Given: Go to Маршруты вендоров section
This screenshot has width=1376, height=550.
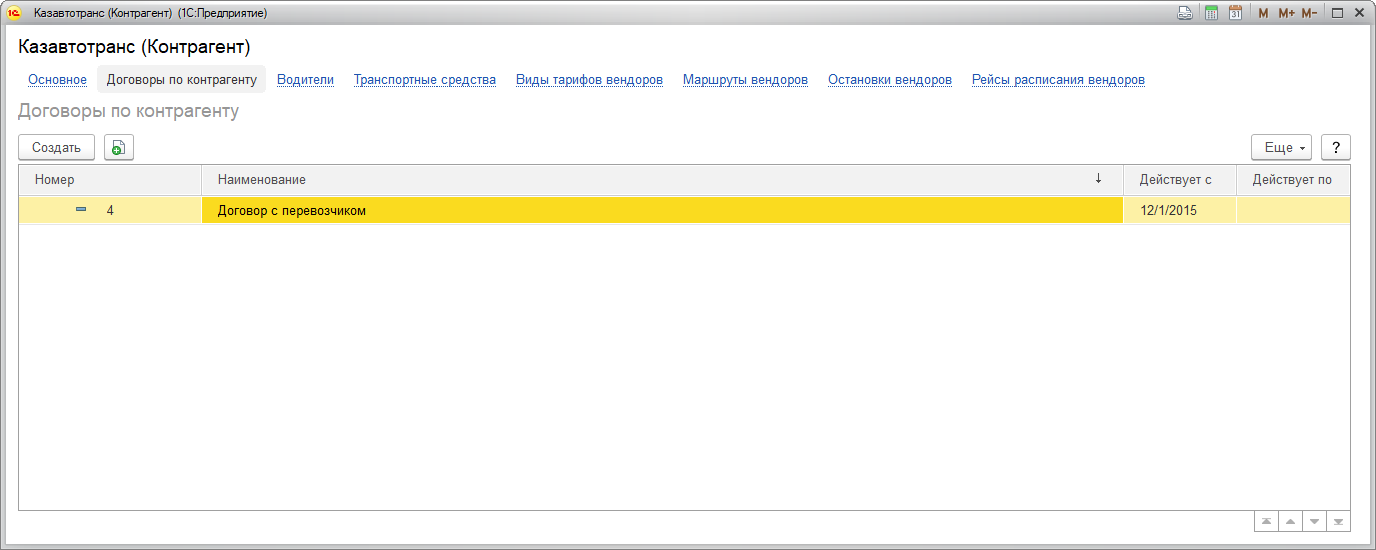Looking at the screenshot, I should click(x=745, y=80).
